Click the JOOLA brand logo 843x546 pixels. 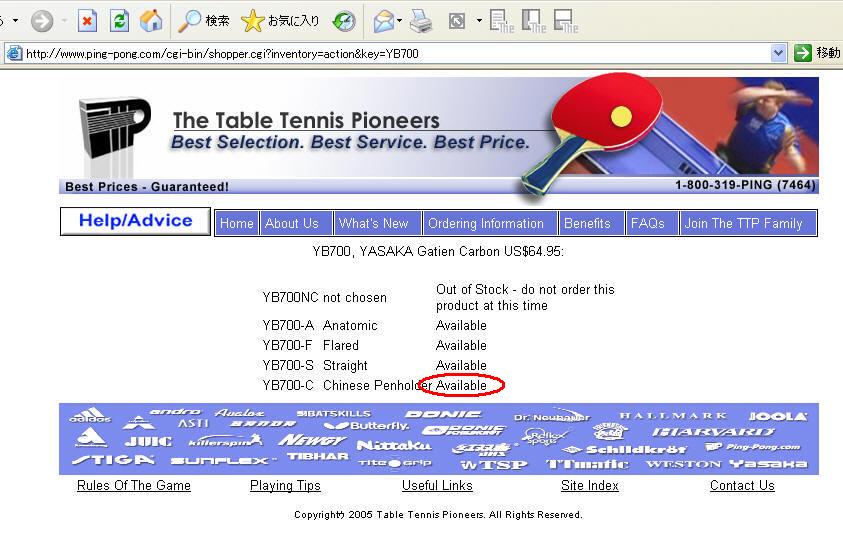pyautogui.click(x=778, y=416)
